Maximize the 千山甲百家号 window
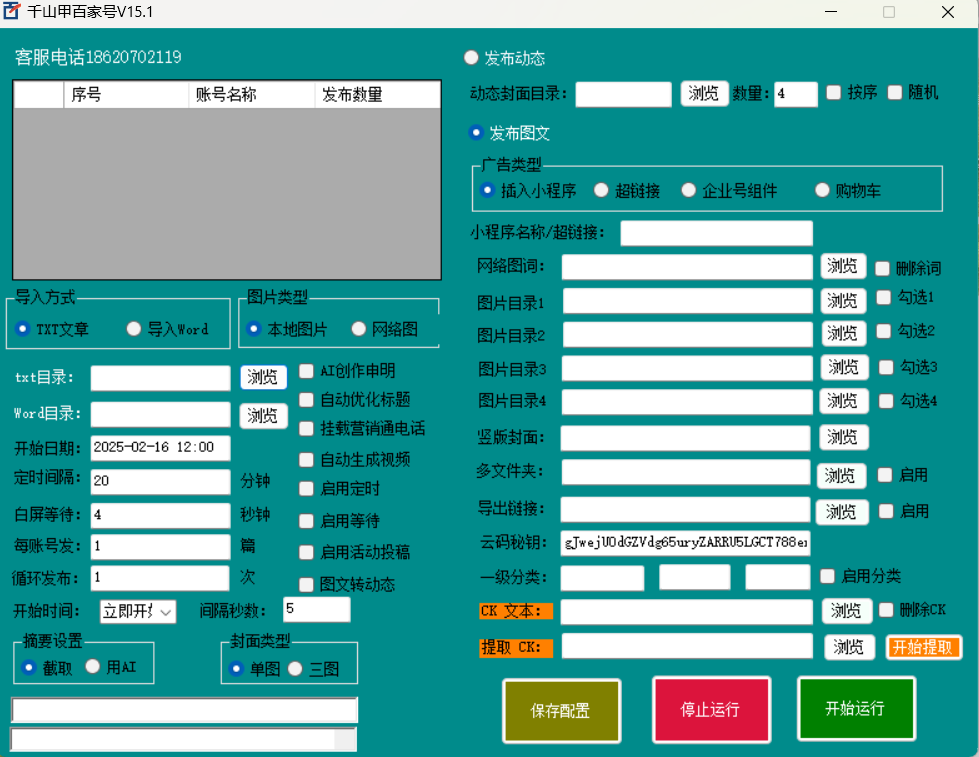 [x=888, y=13]
